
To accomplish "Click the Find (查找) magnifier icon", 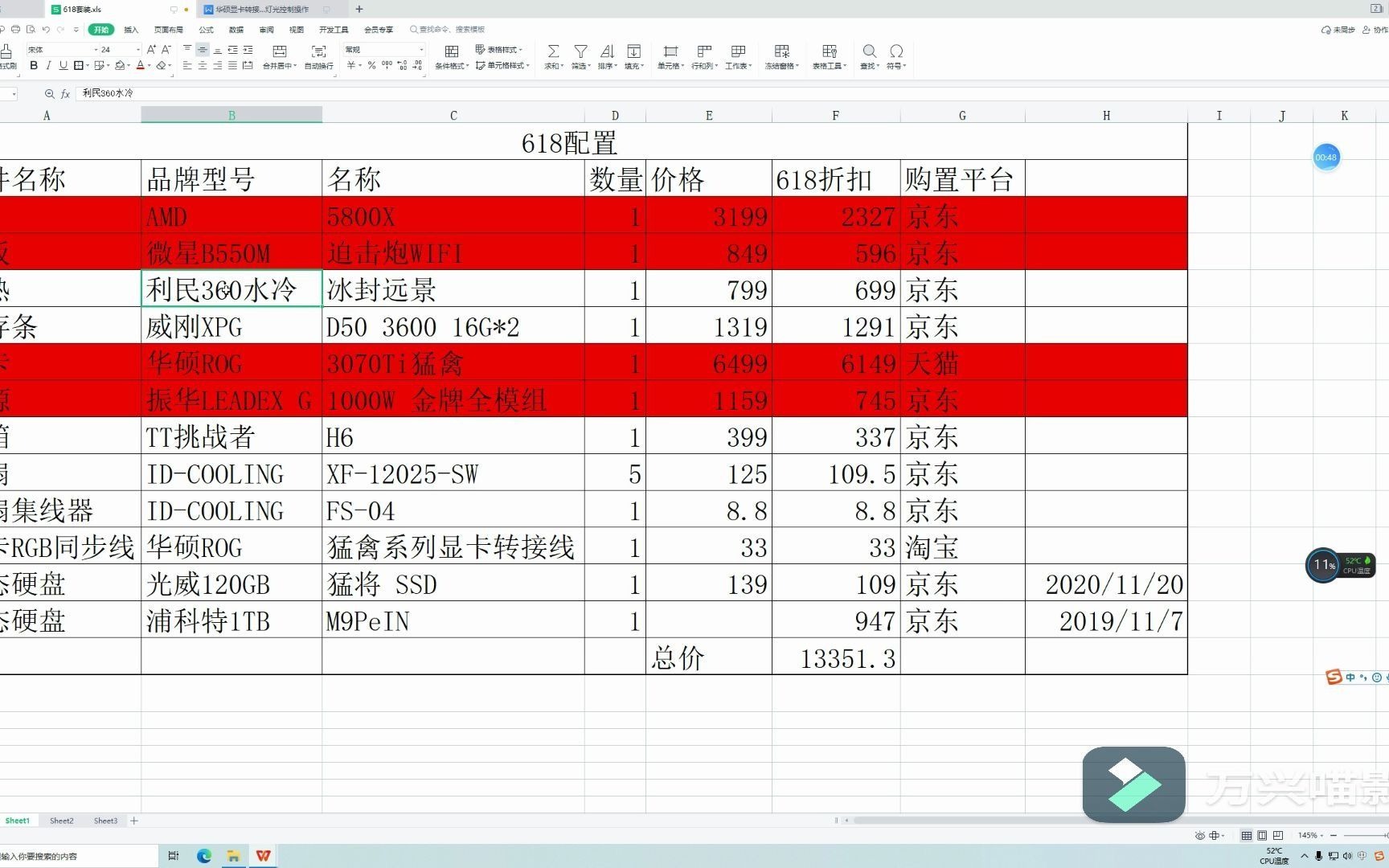I will coord(870,51).
